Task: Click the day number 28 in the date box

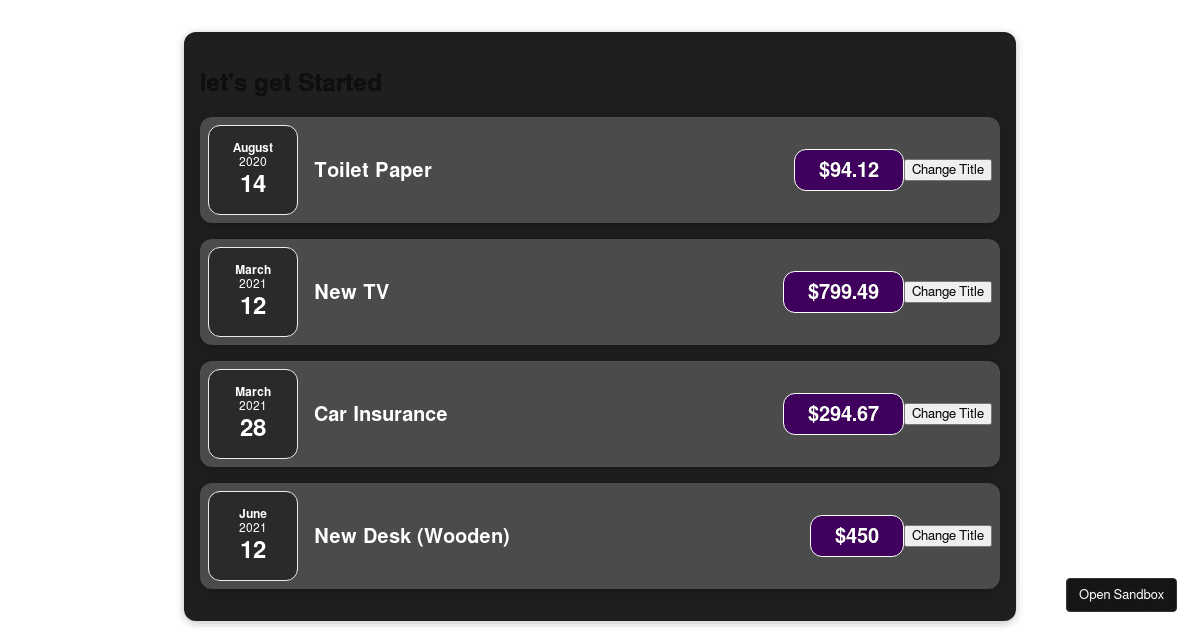Action: coord(253,428)
